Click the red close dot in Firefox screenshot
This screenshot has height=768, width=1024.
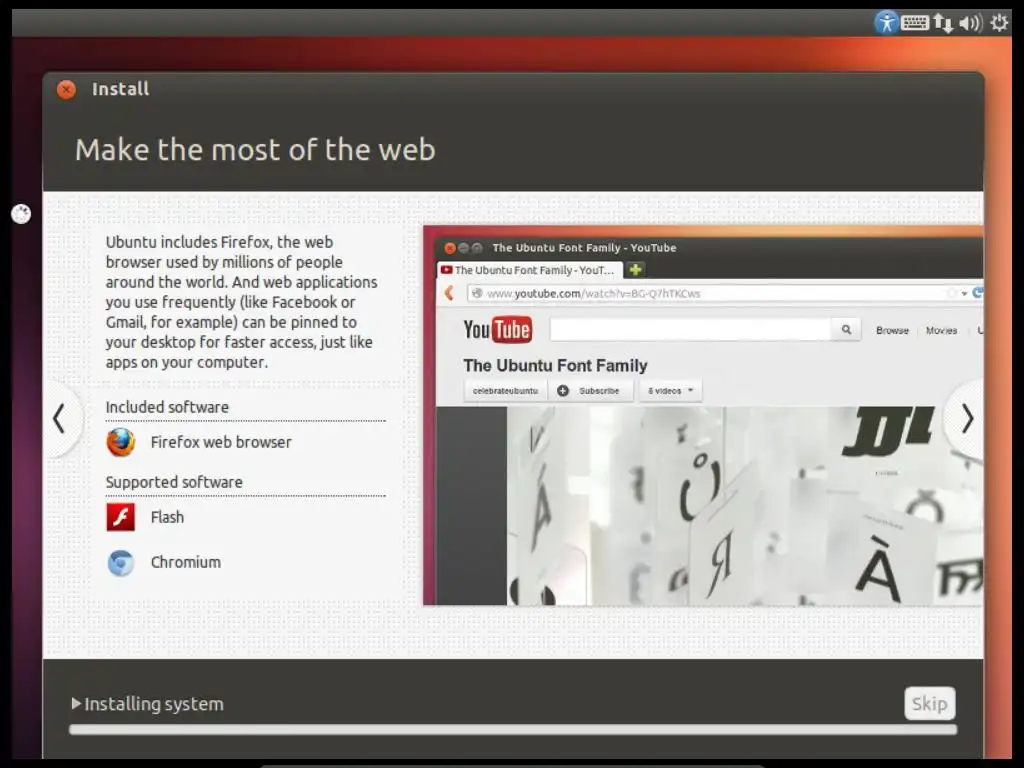449,248
